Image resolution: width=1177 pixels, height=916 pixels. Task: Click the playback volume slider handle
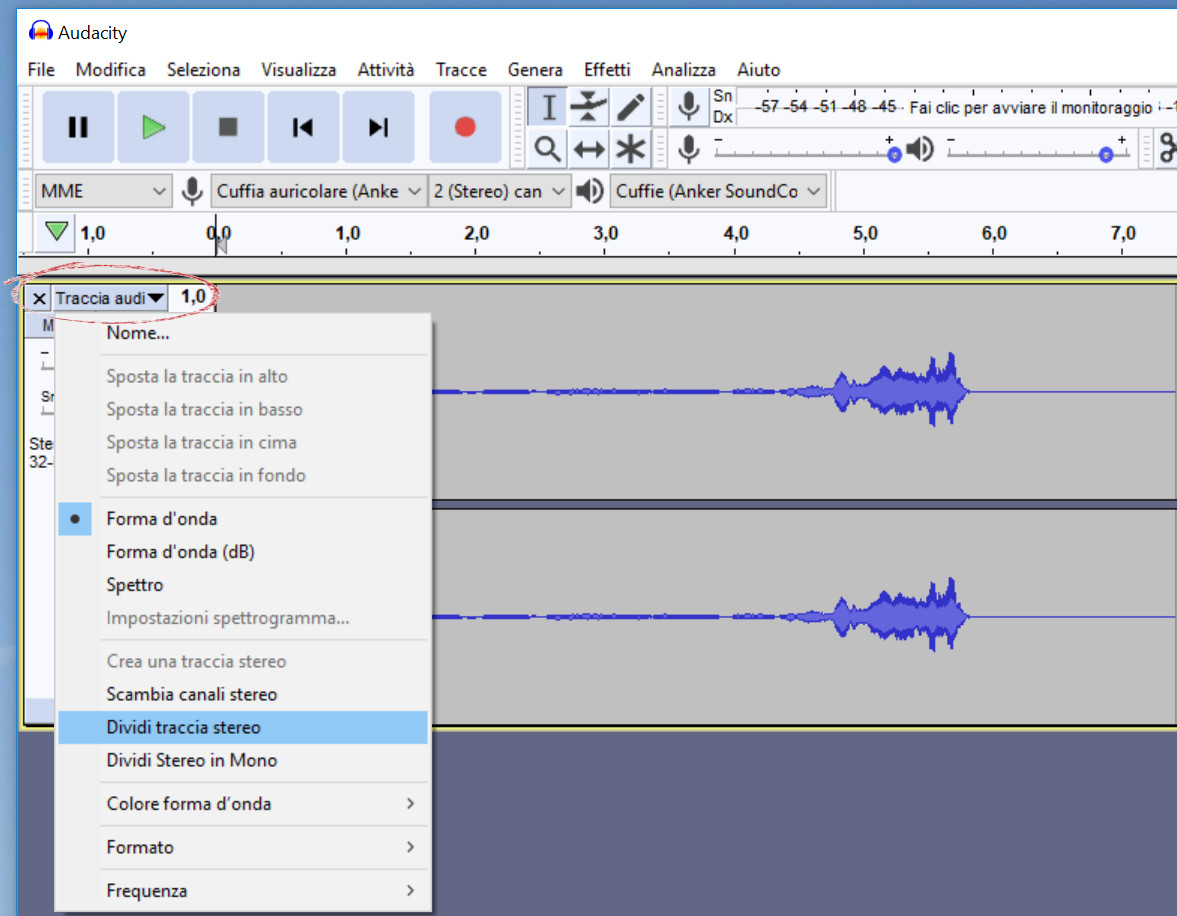click(x=1106, y=155)
